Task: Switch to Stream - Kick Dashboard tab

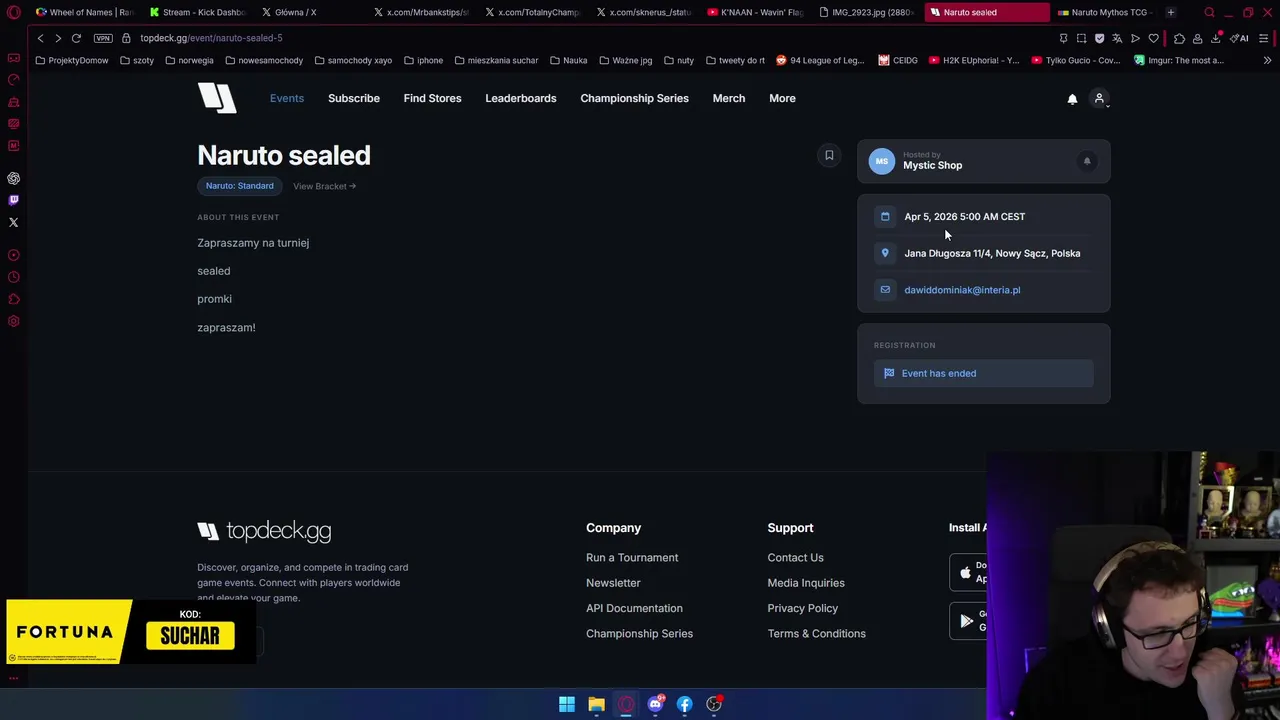Action: pos(197,12)
